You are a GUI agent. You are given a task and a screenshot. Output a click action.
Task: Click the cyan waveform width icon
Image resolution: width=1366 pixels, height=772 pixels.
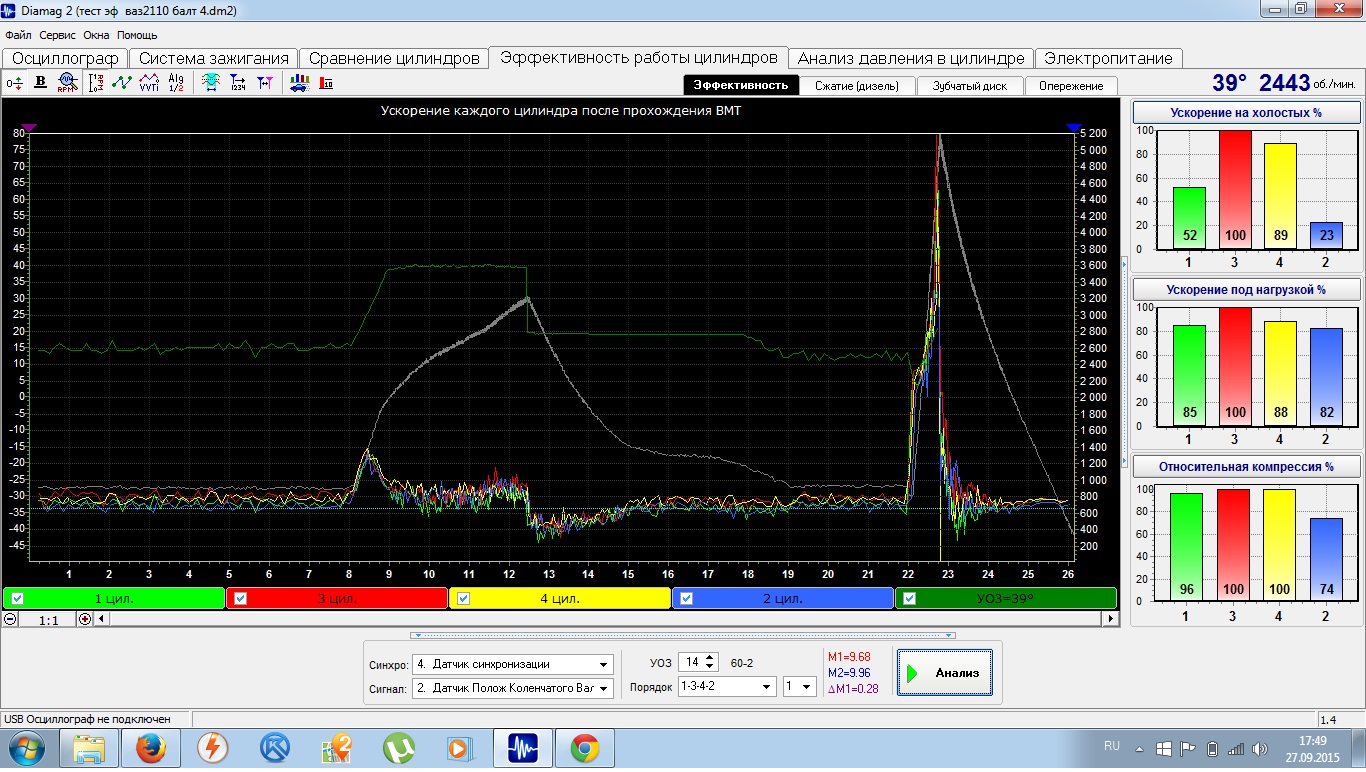211,83
